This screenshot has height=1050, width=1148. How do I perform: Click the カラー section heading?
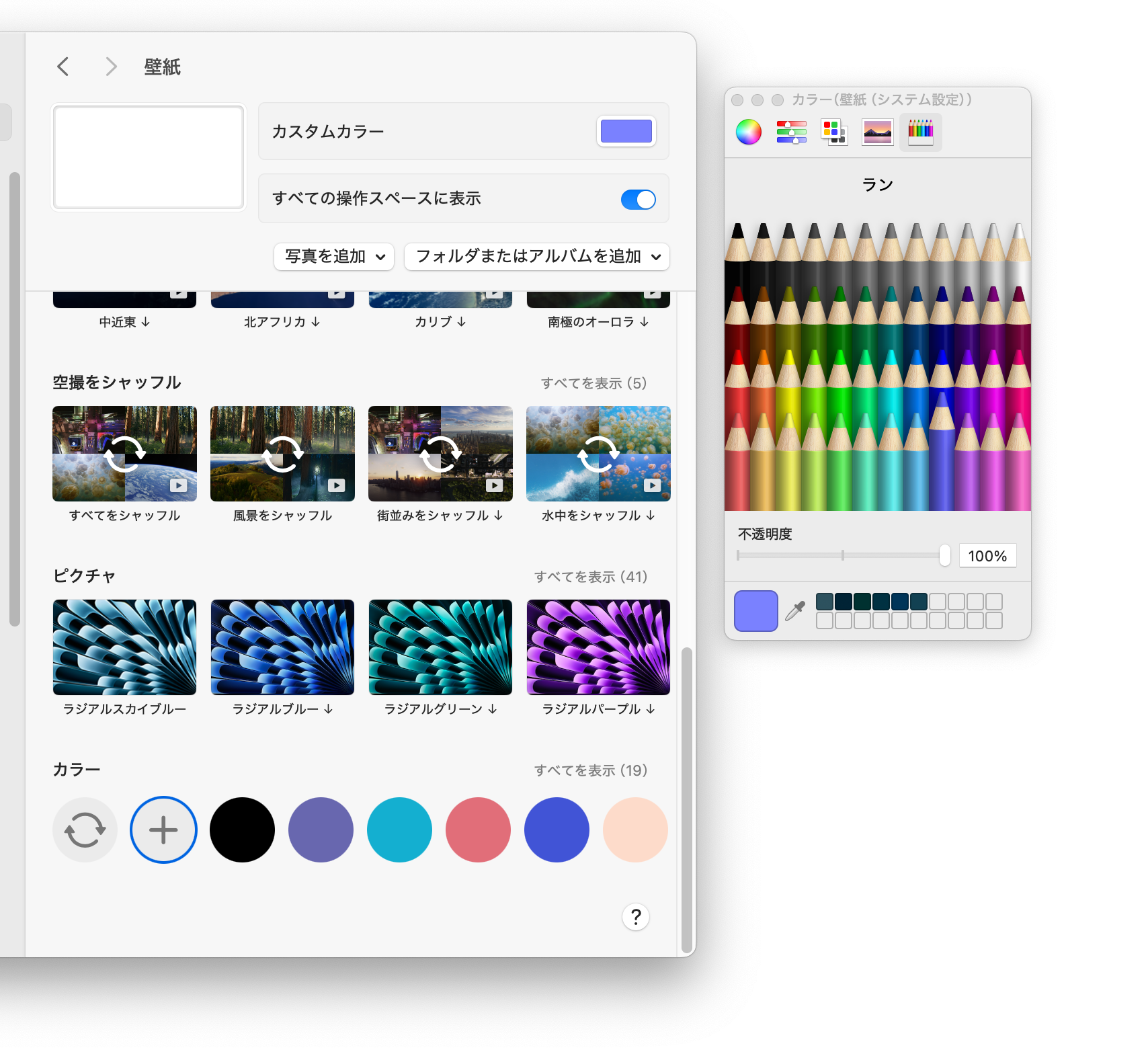(77, 770)
